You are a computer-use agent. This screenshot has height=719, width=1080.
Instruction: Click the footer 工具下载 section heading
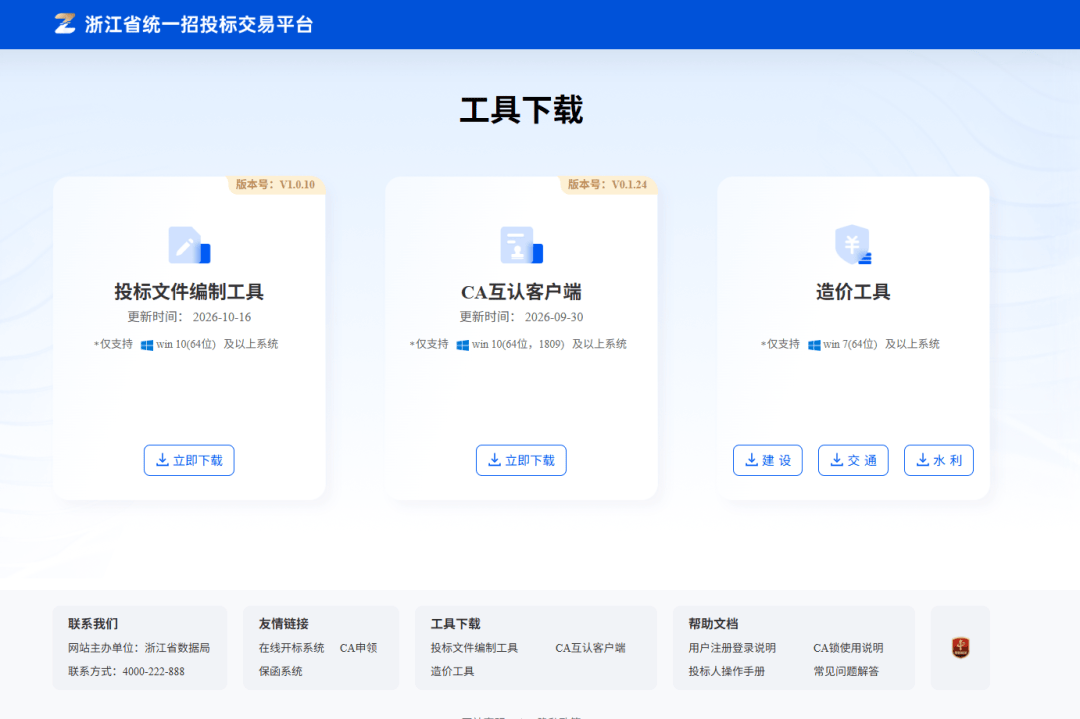coord(455,623)
